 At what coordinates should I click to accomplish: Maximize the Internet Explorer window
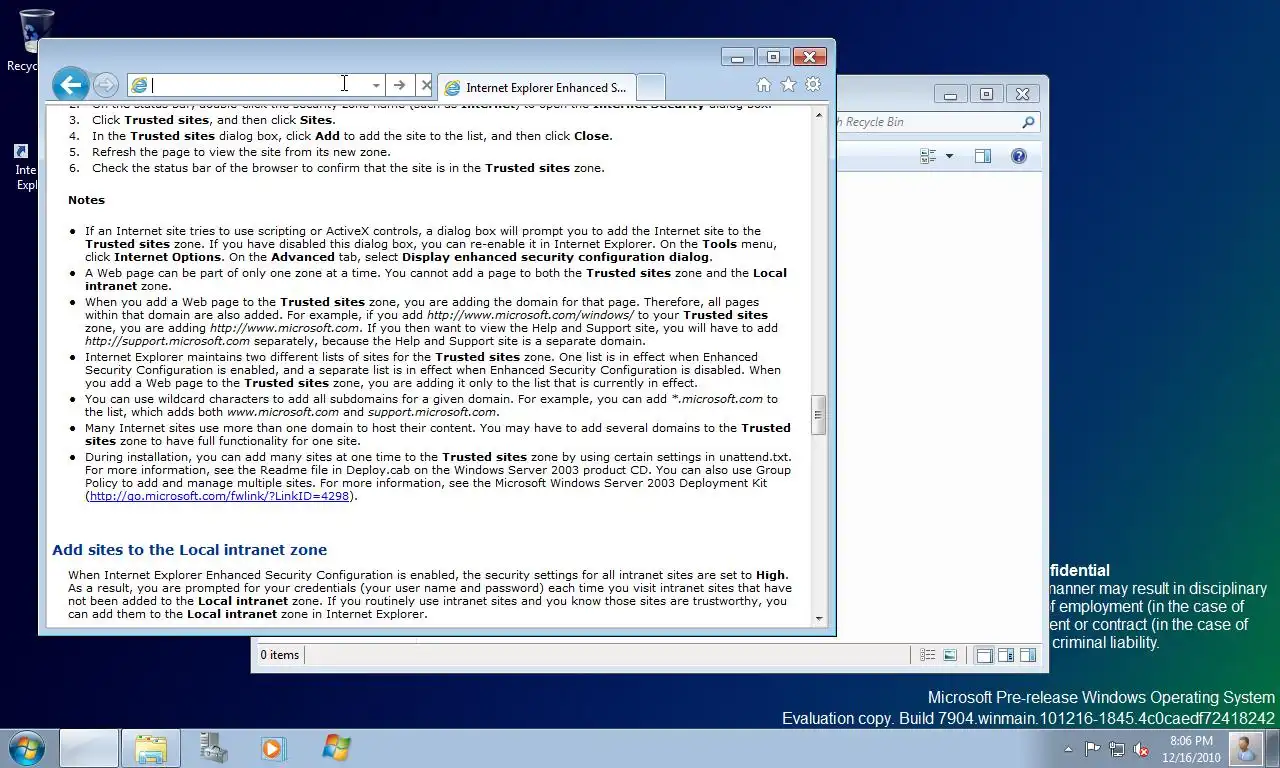(x=773, y=58)
